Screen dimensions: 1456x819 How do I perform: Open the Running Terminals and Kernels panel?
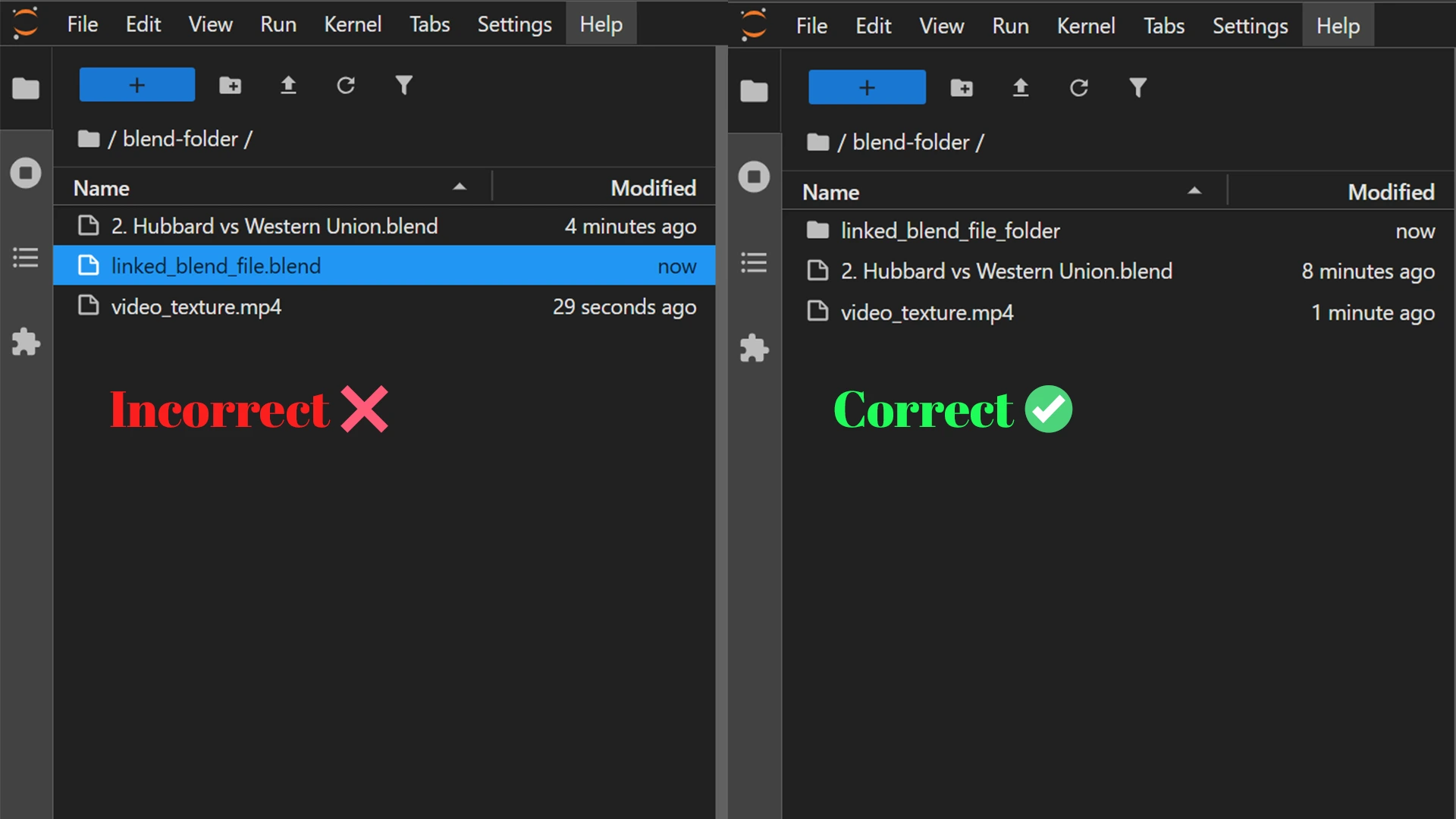[26, 172]
